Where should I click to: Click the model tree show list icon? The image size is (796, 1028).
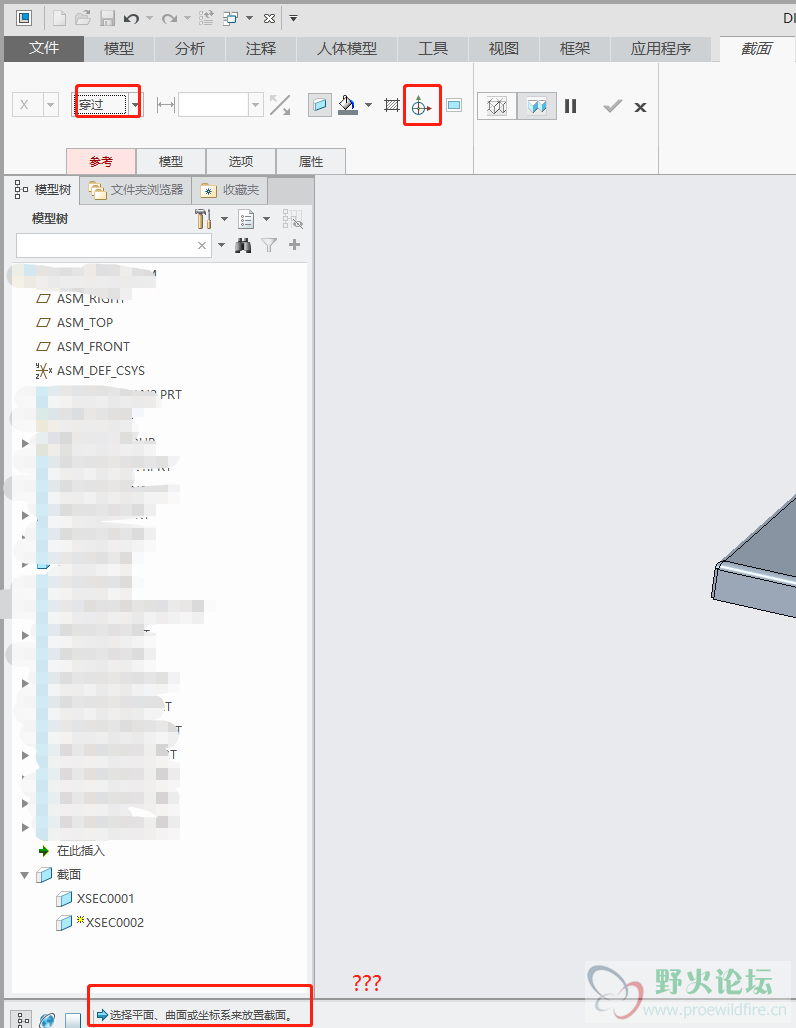pos(246,218)
